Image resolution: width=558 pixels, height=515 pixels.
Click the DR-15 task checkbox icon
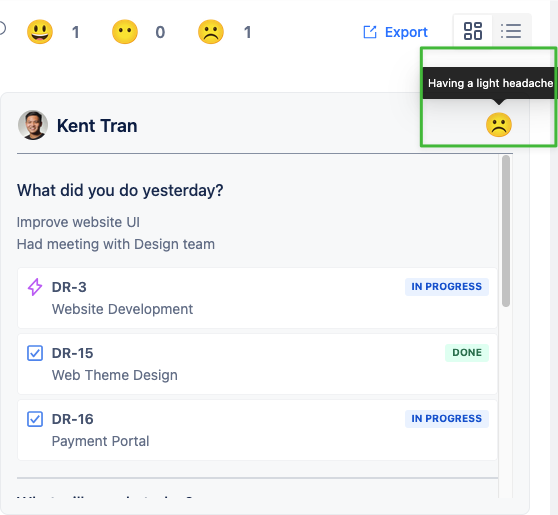point(35,353)
